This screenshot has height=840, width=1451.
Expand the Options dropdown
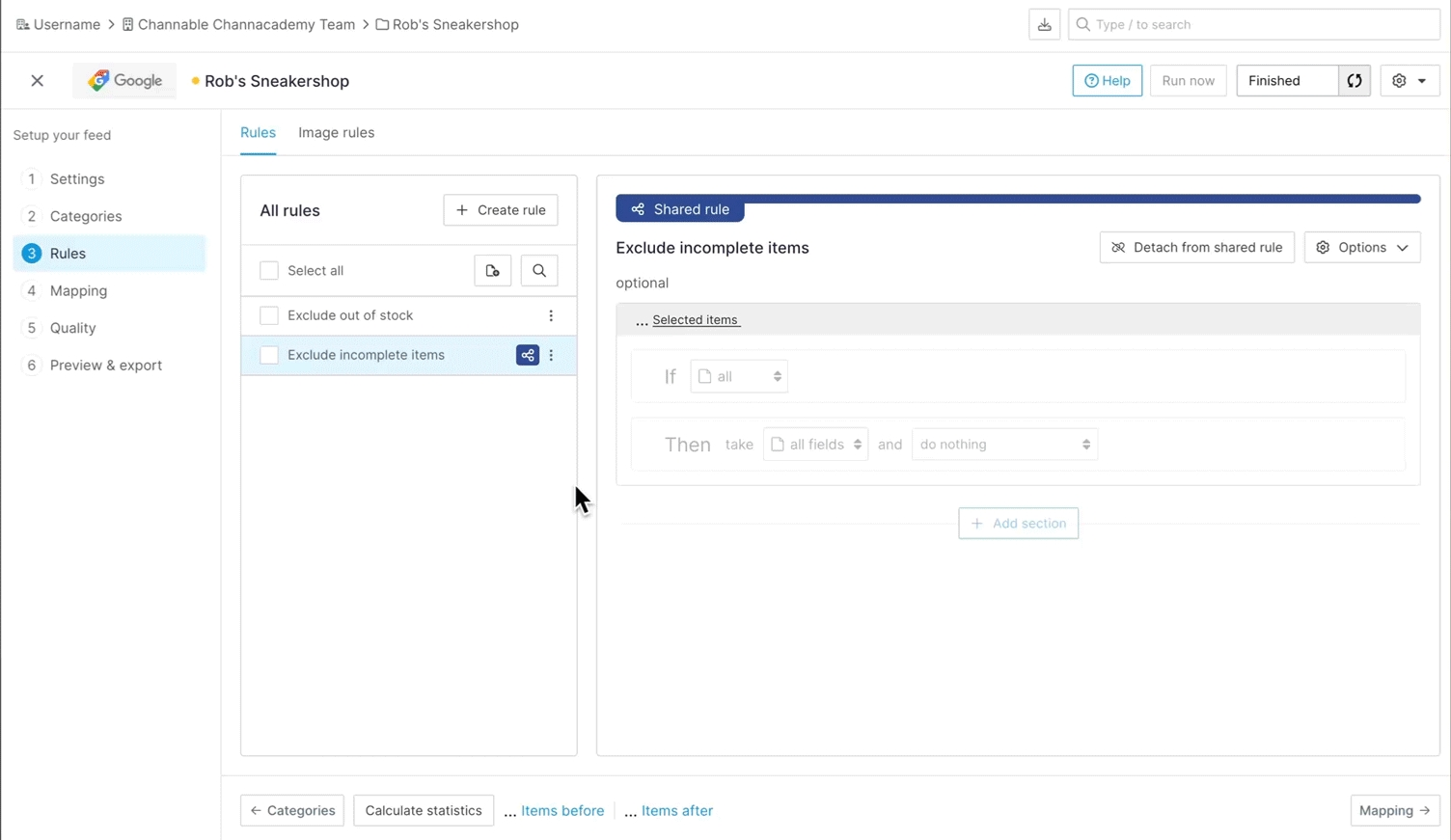(x=1361, y=248)
